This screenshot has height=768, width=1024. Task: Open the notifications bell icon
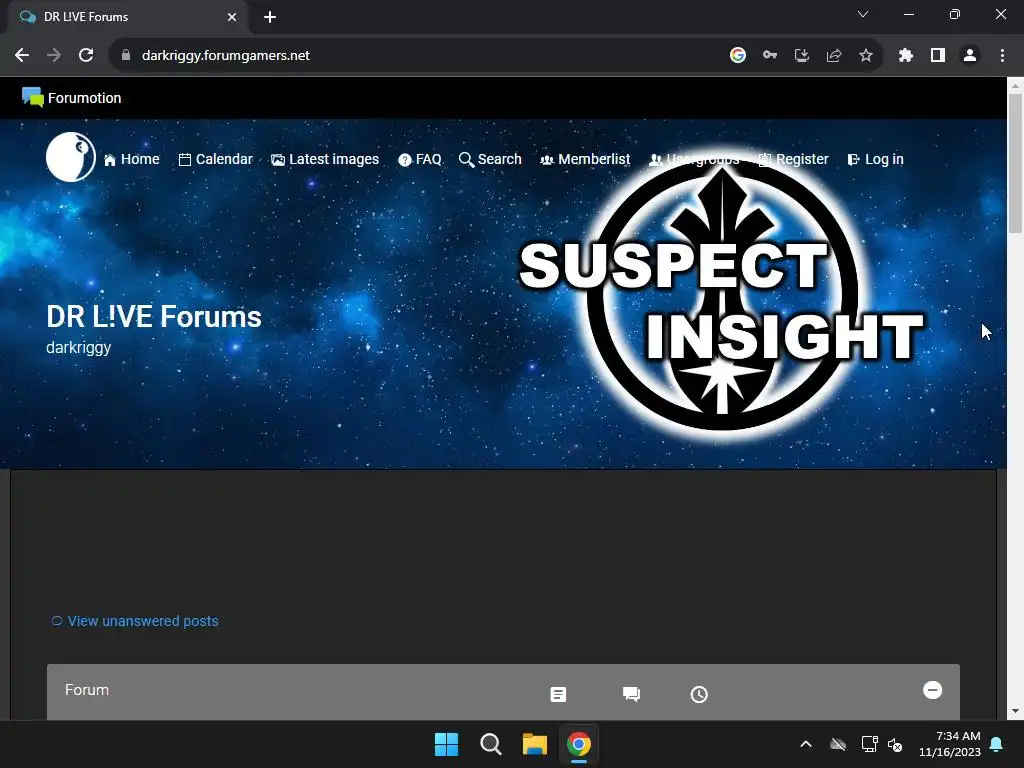(997, 744)
